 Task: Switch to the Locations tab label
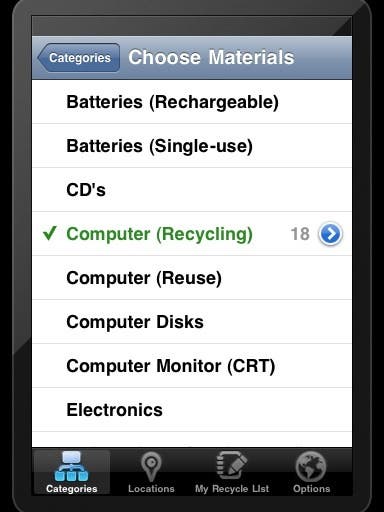coord(151,489)
